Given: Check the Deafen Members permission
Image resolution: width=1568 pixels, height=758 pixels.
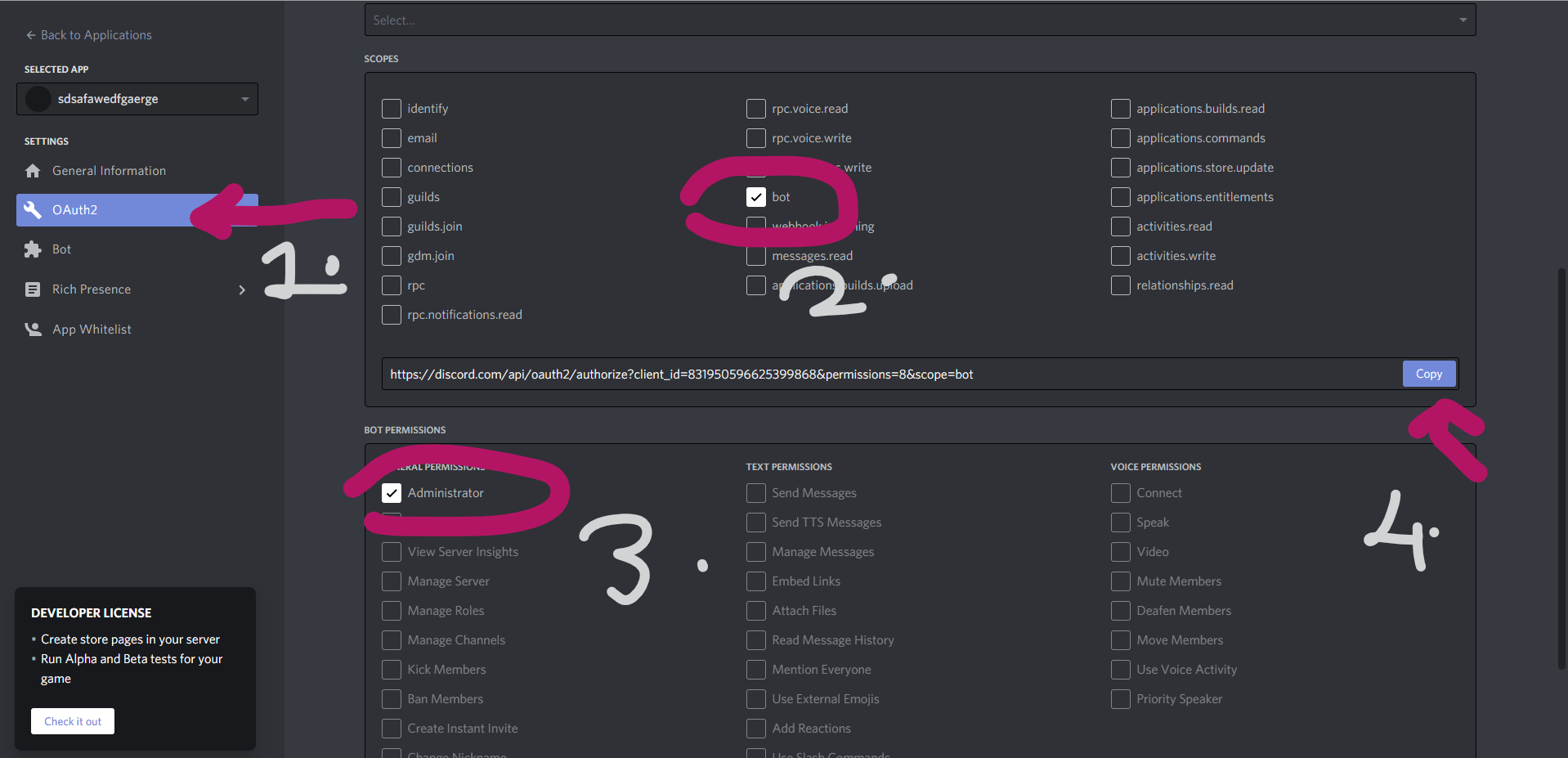Looking at the screenshot, I should point(1121,611).
